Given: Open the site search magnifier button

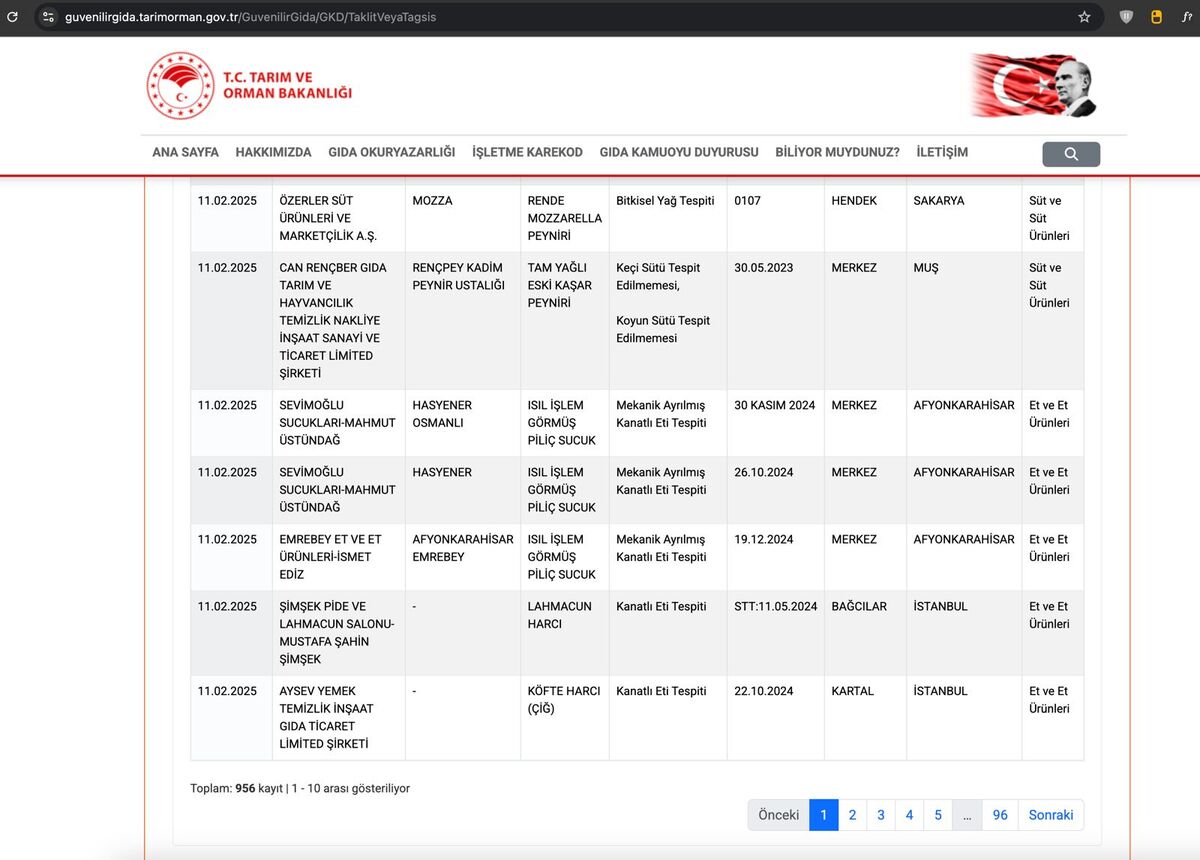Looking at the screenshot, I should coord(1071,154).
